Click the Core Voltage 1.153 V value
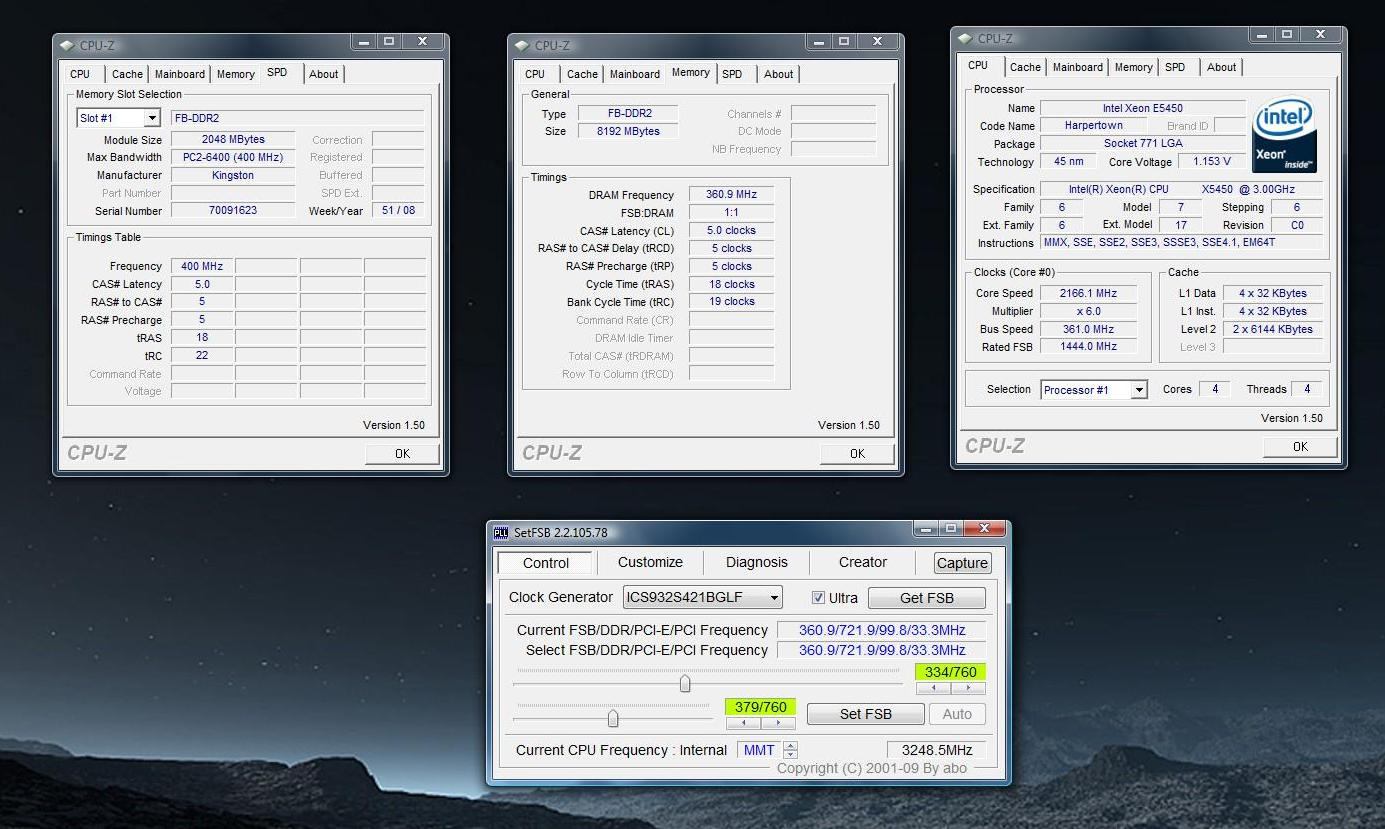Screen dimensions: 1385x829 click(1212, 161)
